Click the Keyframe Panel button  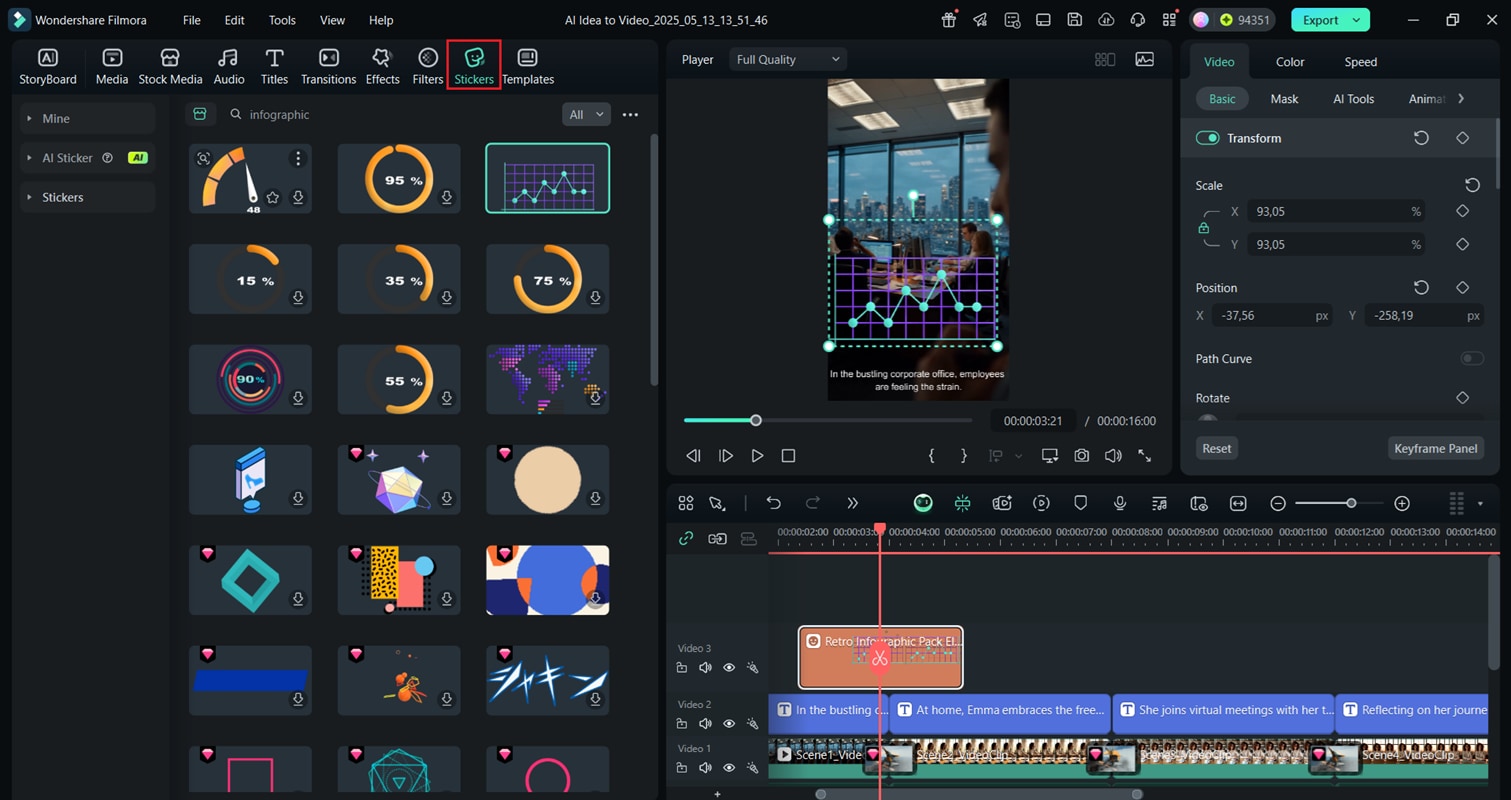click(1435, 448)
